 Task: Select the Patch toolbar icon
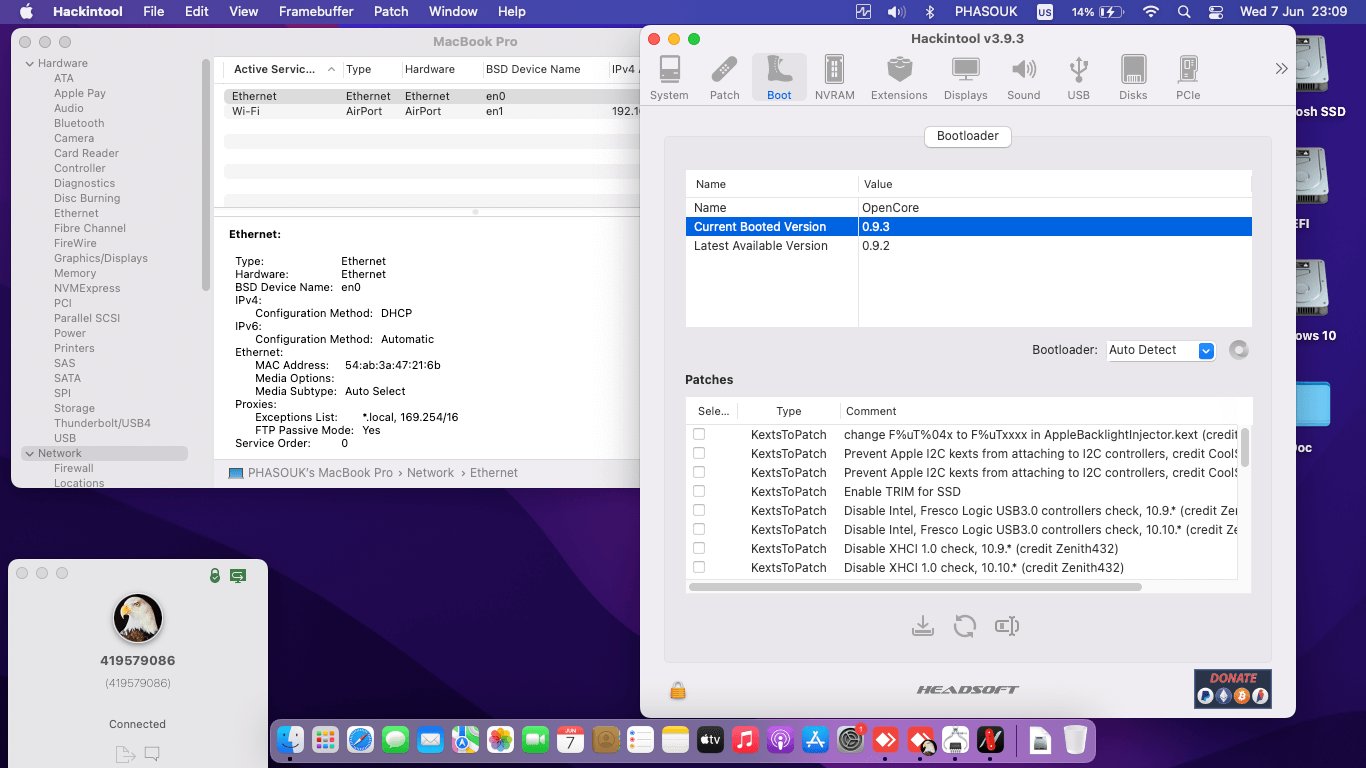click(x=724, y=78)
